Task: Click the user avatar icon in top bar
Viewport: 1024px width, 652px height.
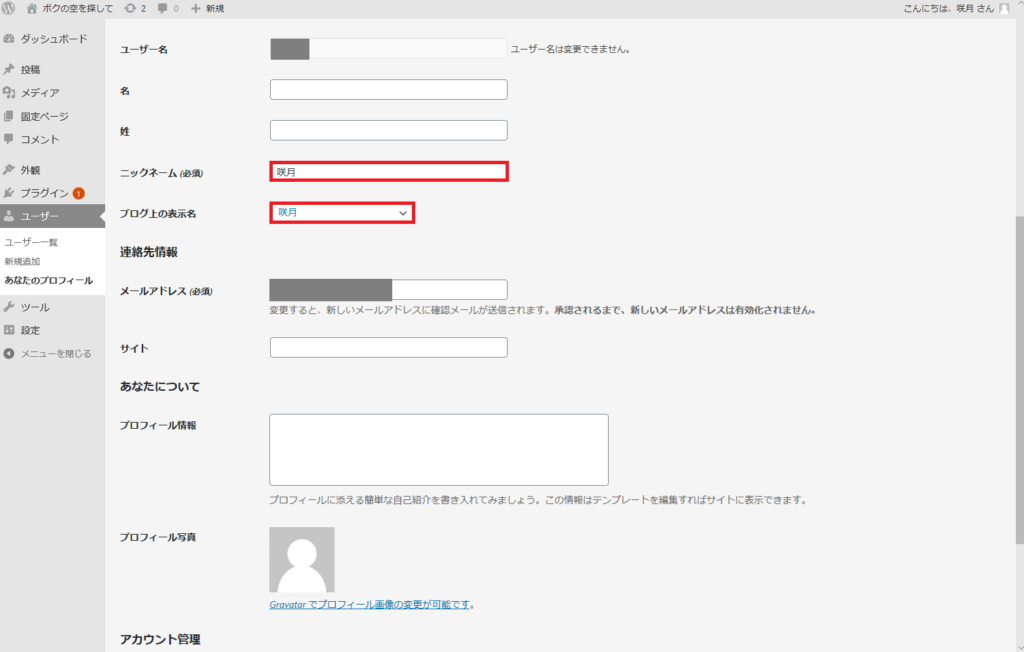Action: pyautogui.click(x=1004, y=8)
